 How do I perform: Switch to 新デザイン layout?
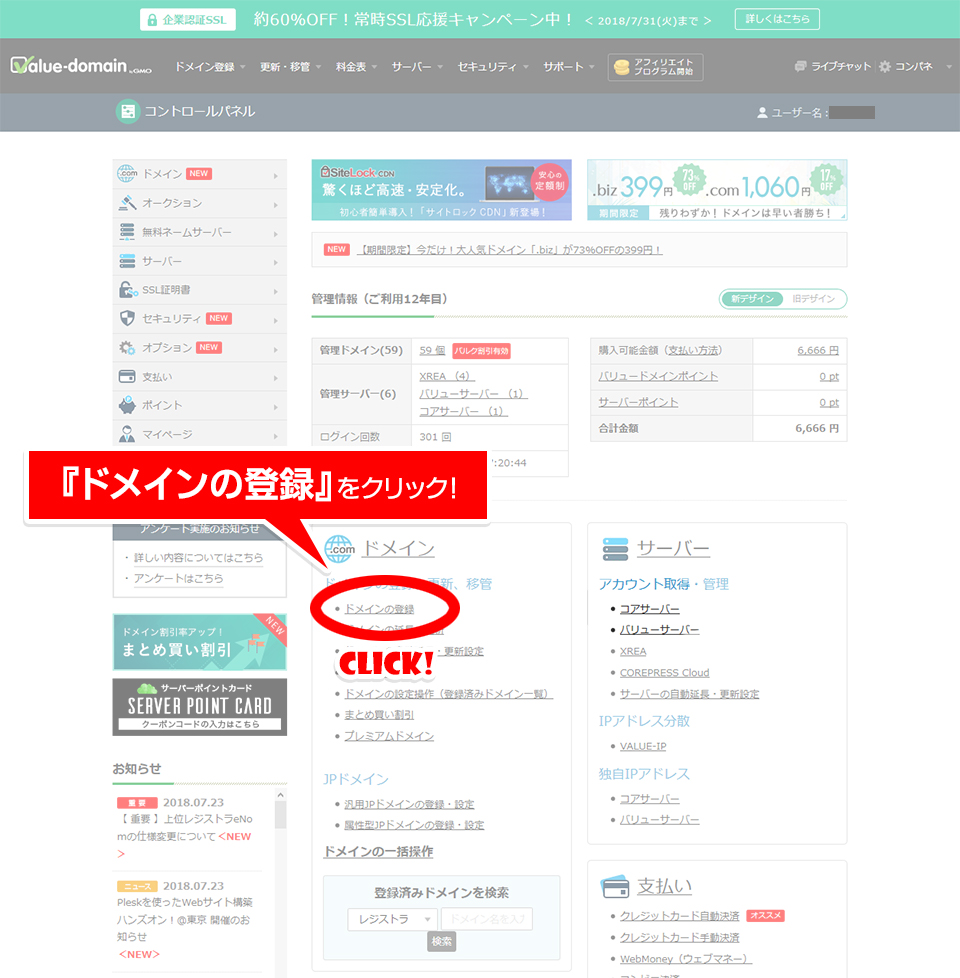point(752,299)
